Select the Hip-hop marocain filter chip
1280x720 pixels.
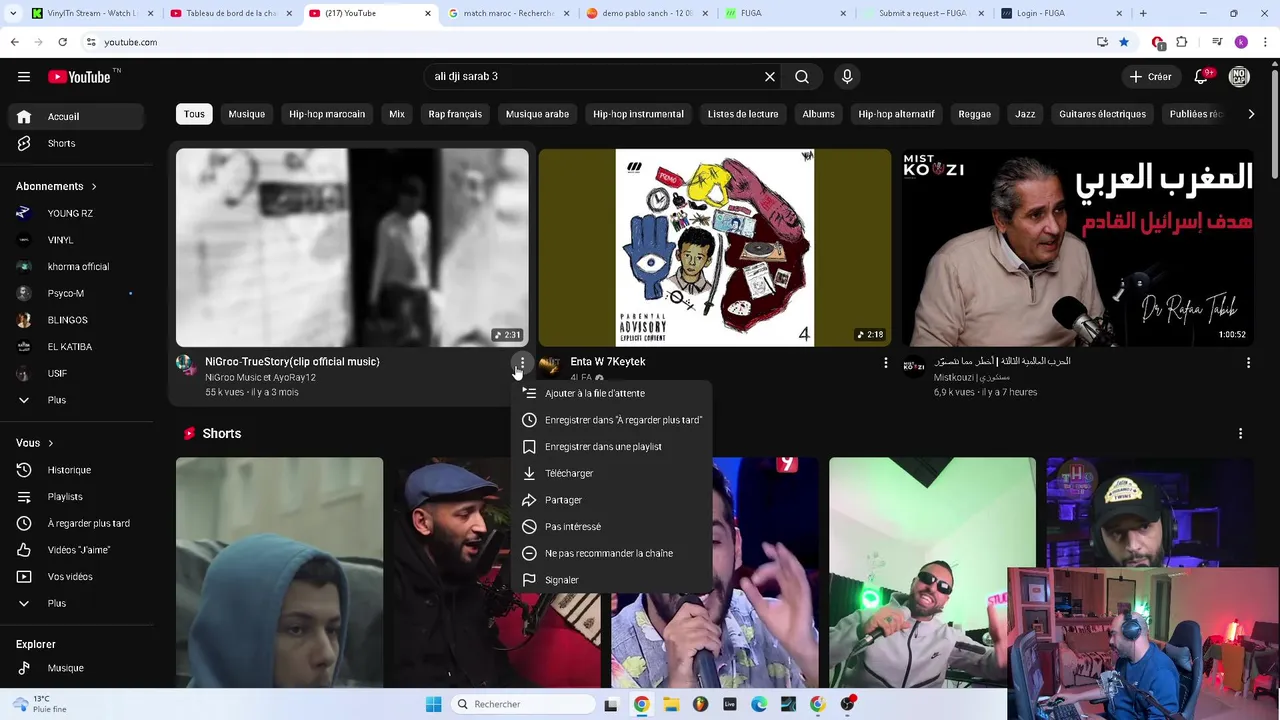pyautogui.click(x=327, y=114)
